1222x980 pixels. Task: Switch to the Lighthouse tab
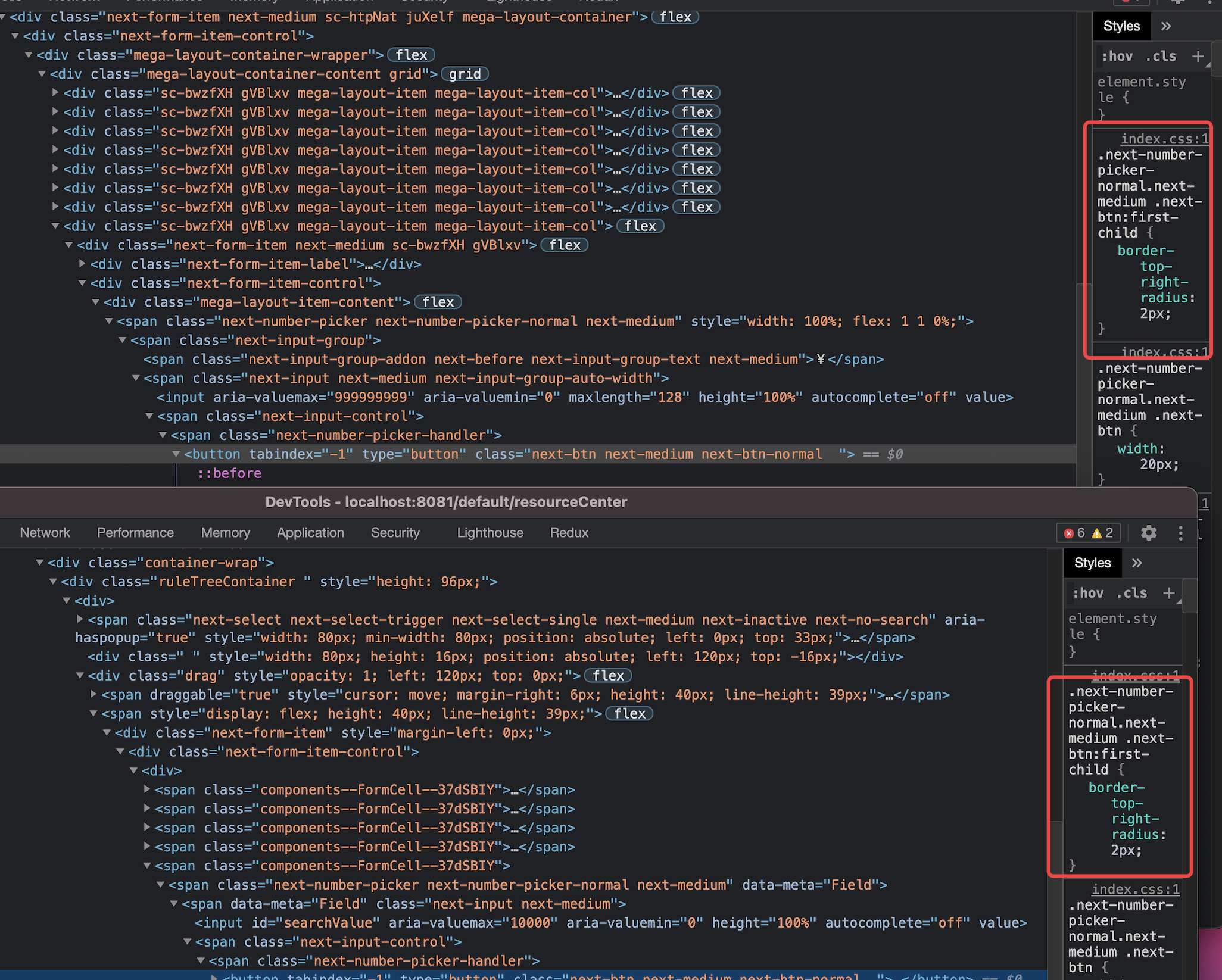[x=490, y=533]
